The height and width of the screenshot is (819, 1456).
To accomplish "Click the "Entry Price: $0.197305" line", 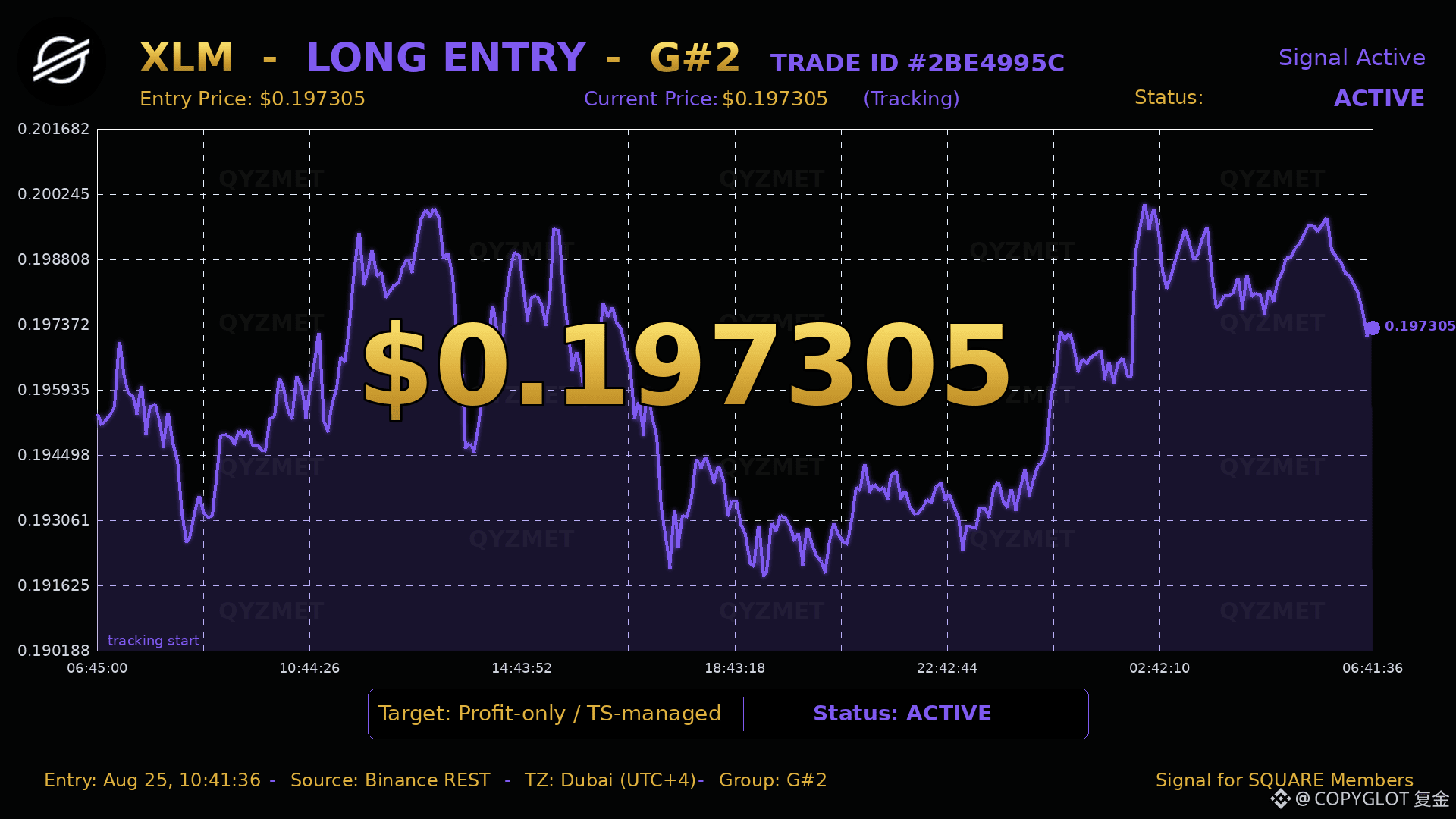I will coord(253,99).
